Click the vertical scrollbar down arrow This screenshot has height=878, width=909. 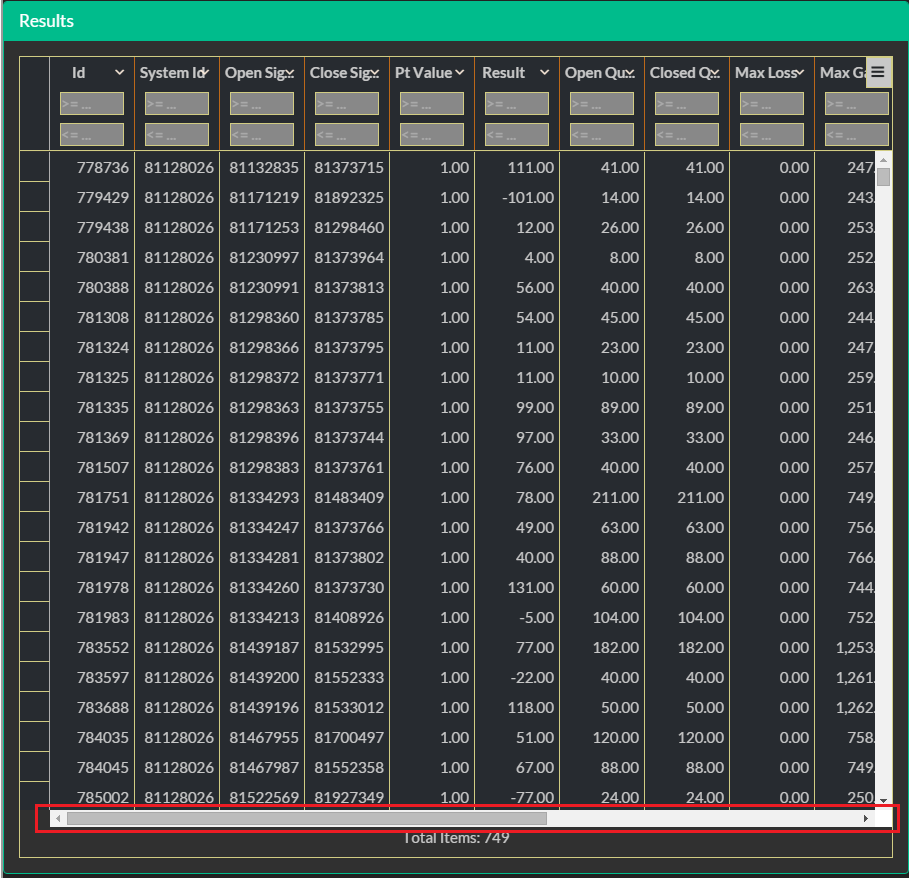click(883, 800)
